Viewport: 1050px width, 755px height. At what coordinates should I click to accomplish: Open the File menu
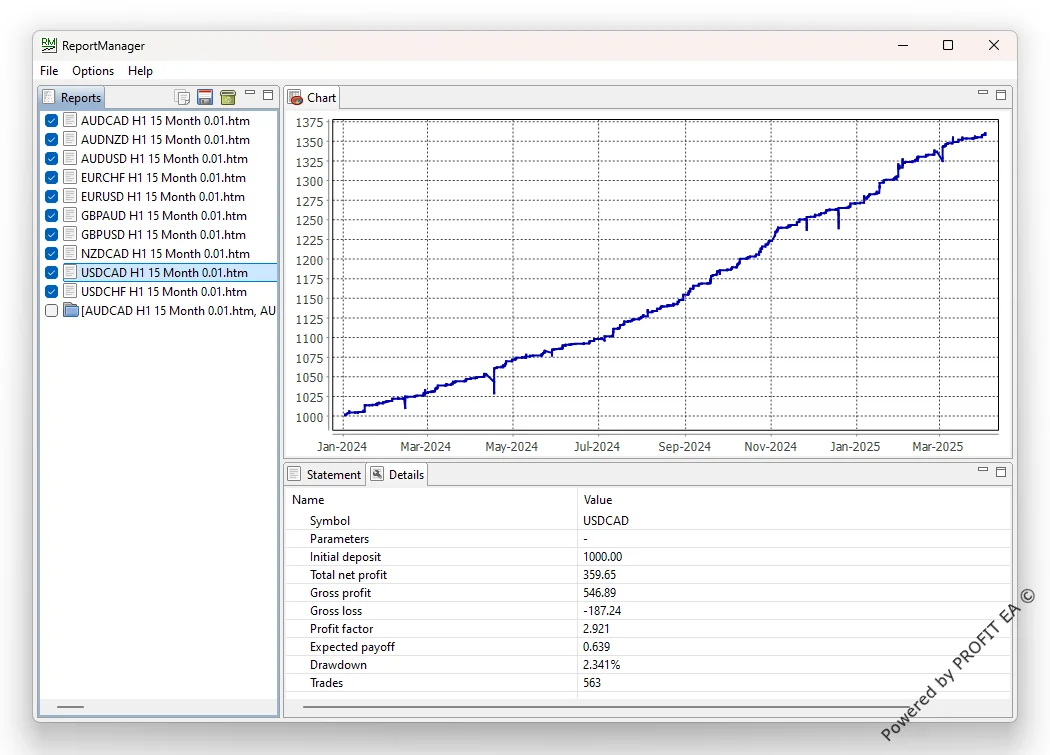click(x=49, y=70)
